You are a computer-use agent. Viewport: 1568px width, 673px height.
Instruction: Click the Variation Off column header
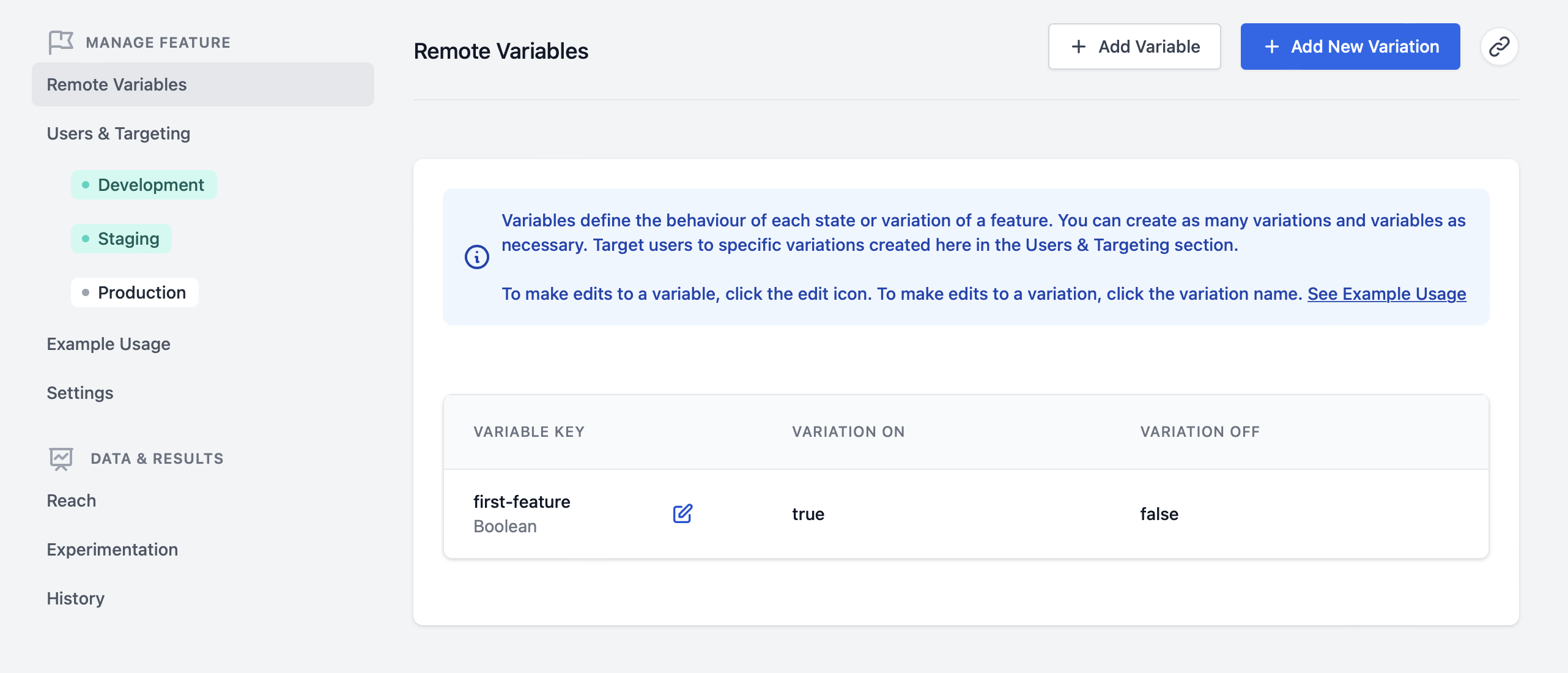point(1200,432)
